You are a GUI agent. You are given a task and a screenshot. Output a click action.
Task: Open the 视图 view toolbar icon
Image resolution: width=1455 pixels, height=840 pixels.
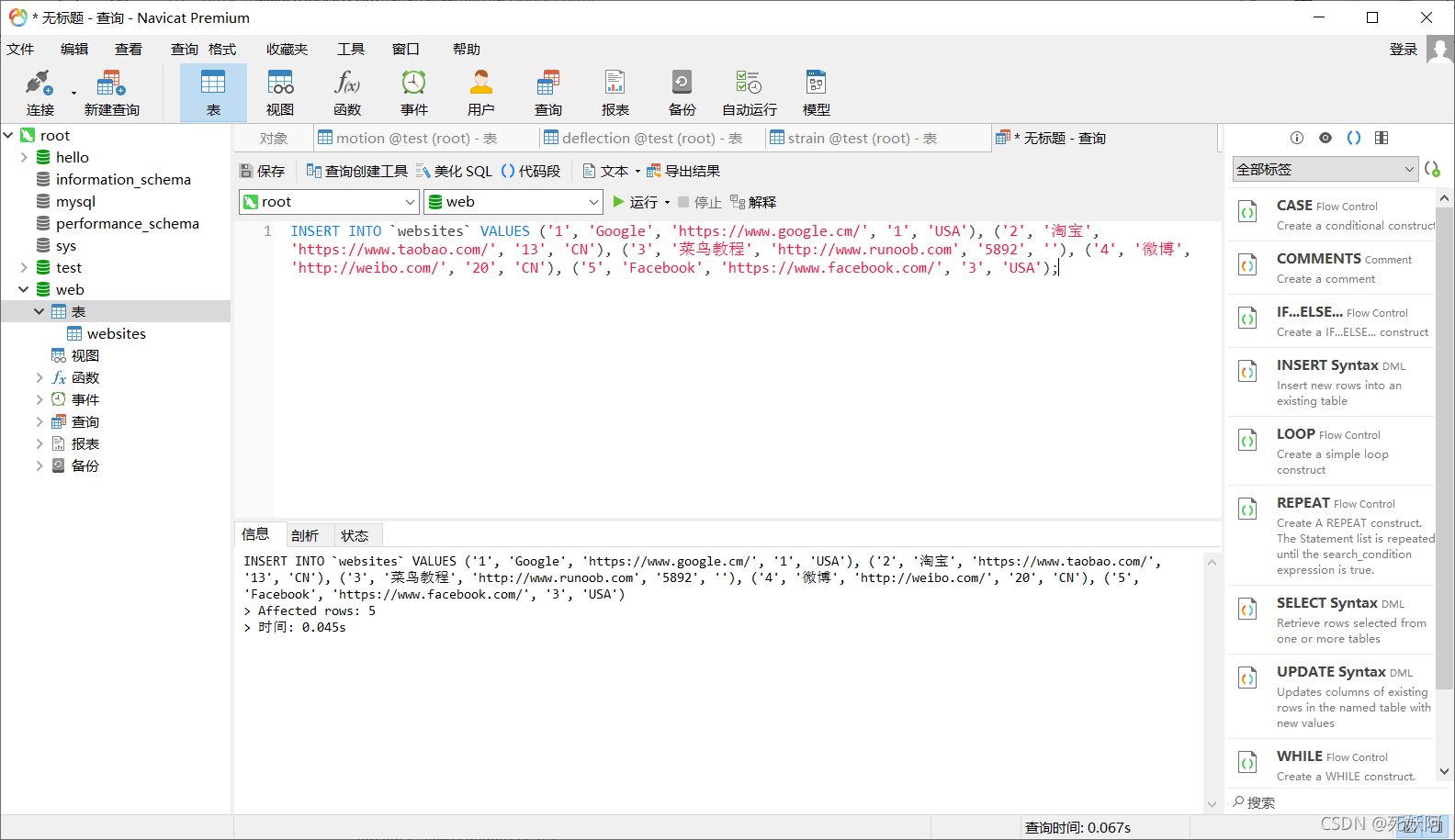click(280, 93)
